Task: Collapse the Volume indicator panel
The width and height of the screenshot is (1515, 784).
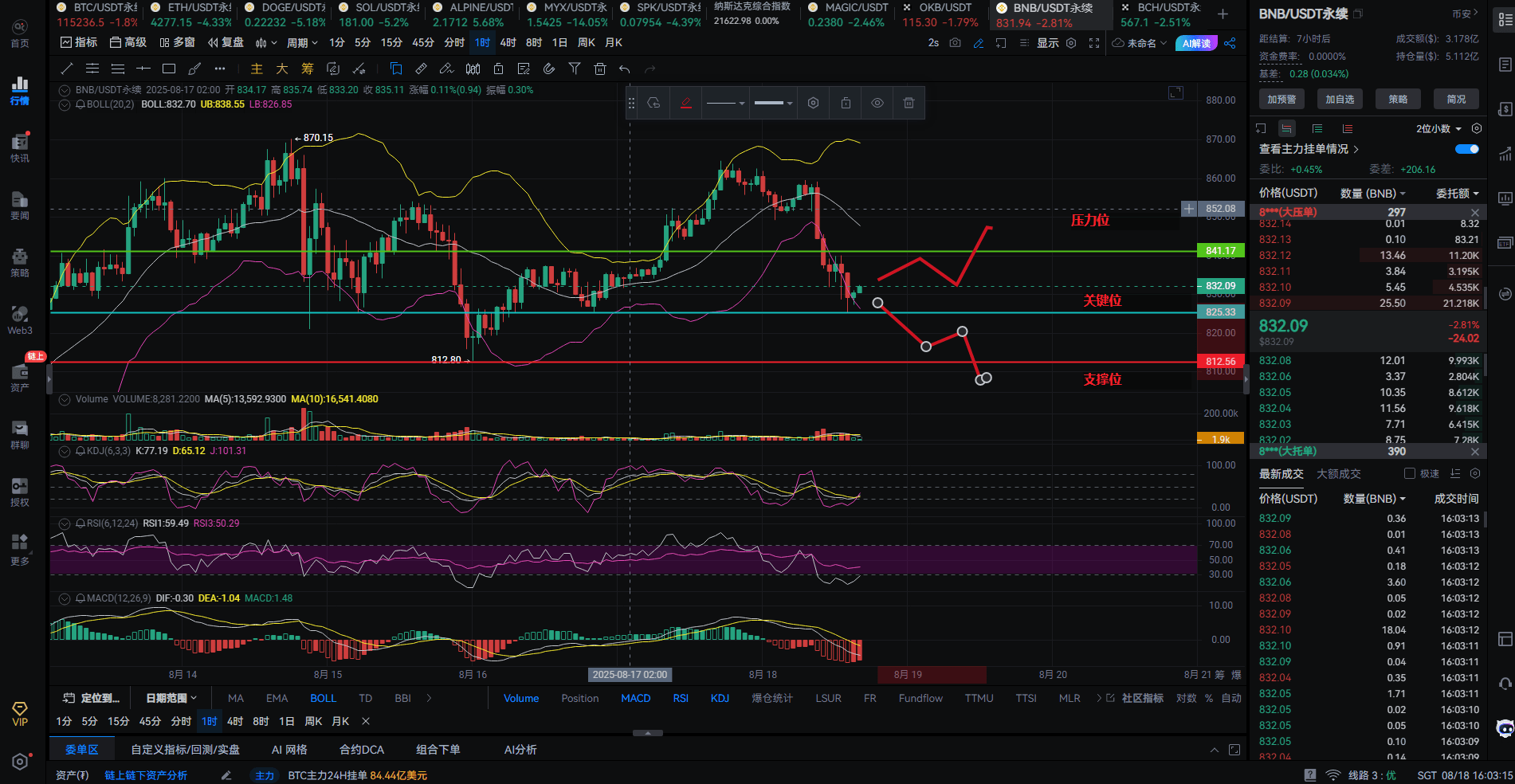Action: [x=65, y=399]
